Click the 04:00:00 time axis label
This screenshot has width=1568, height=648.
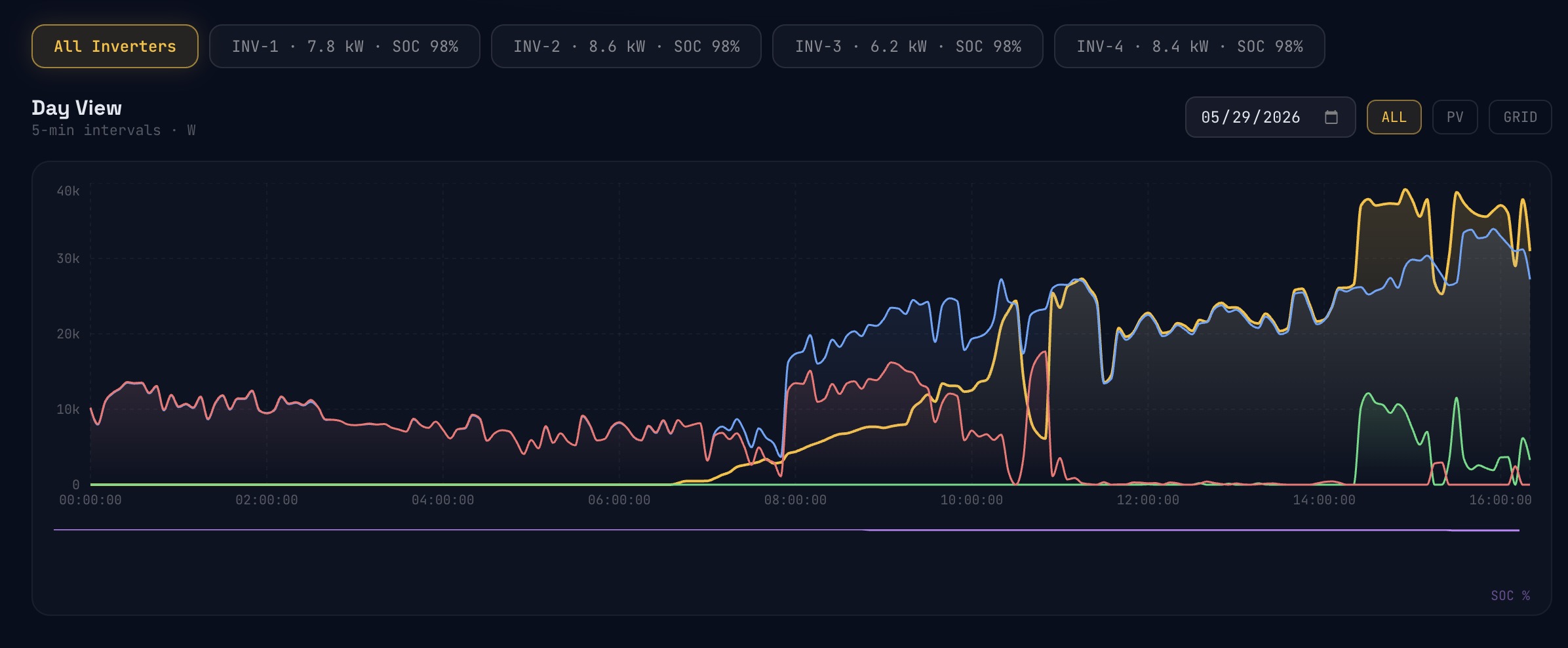tap(443, 500)
